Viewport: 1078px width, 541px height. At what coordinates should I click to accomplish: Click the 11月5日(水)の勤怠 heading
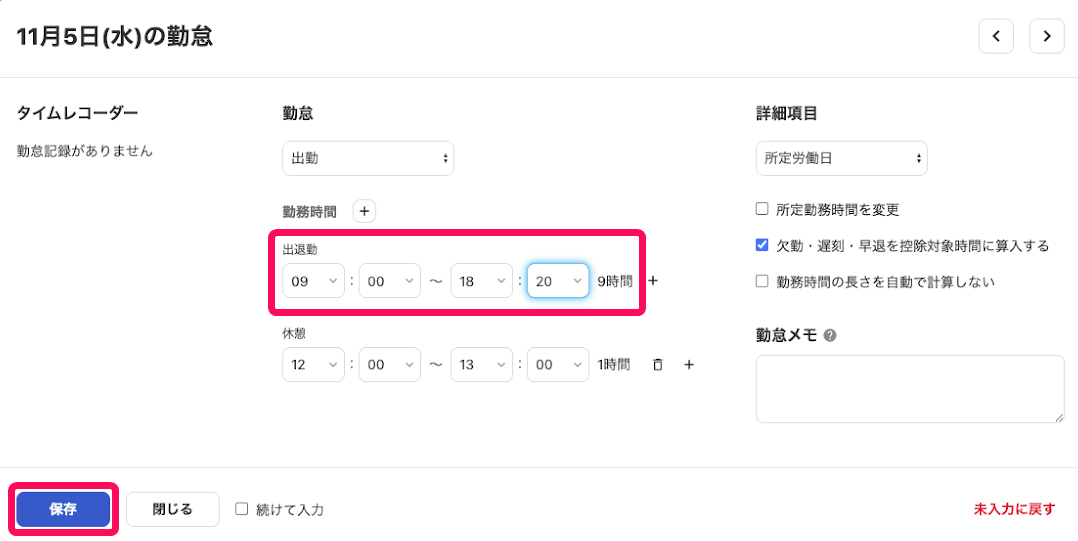click(114, 36)
